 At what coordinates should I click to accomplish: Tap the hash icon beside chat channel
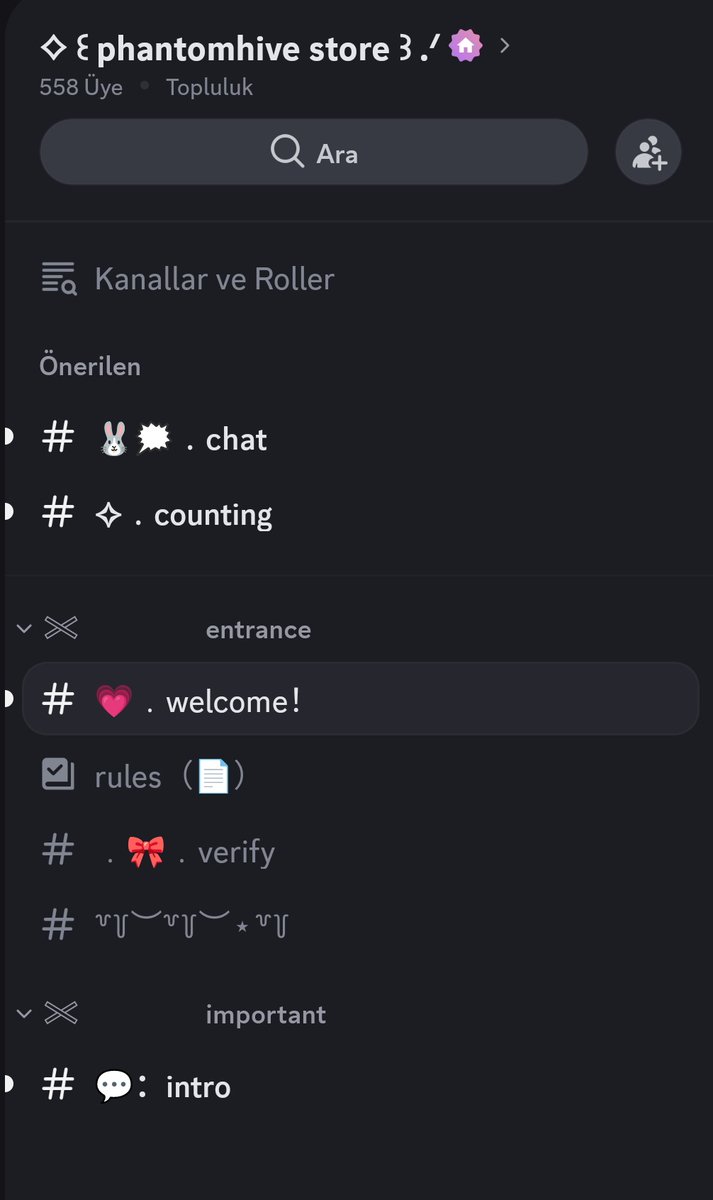click(58, 438)
